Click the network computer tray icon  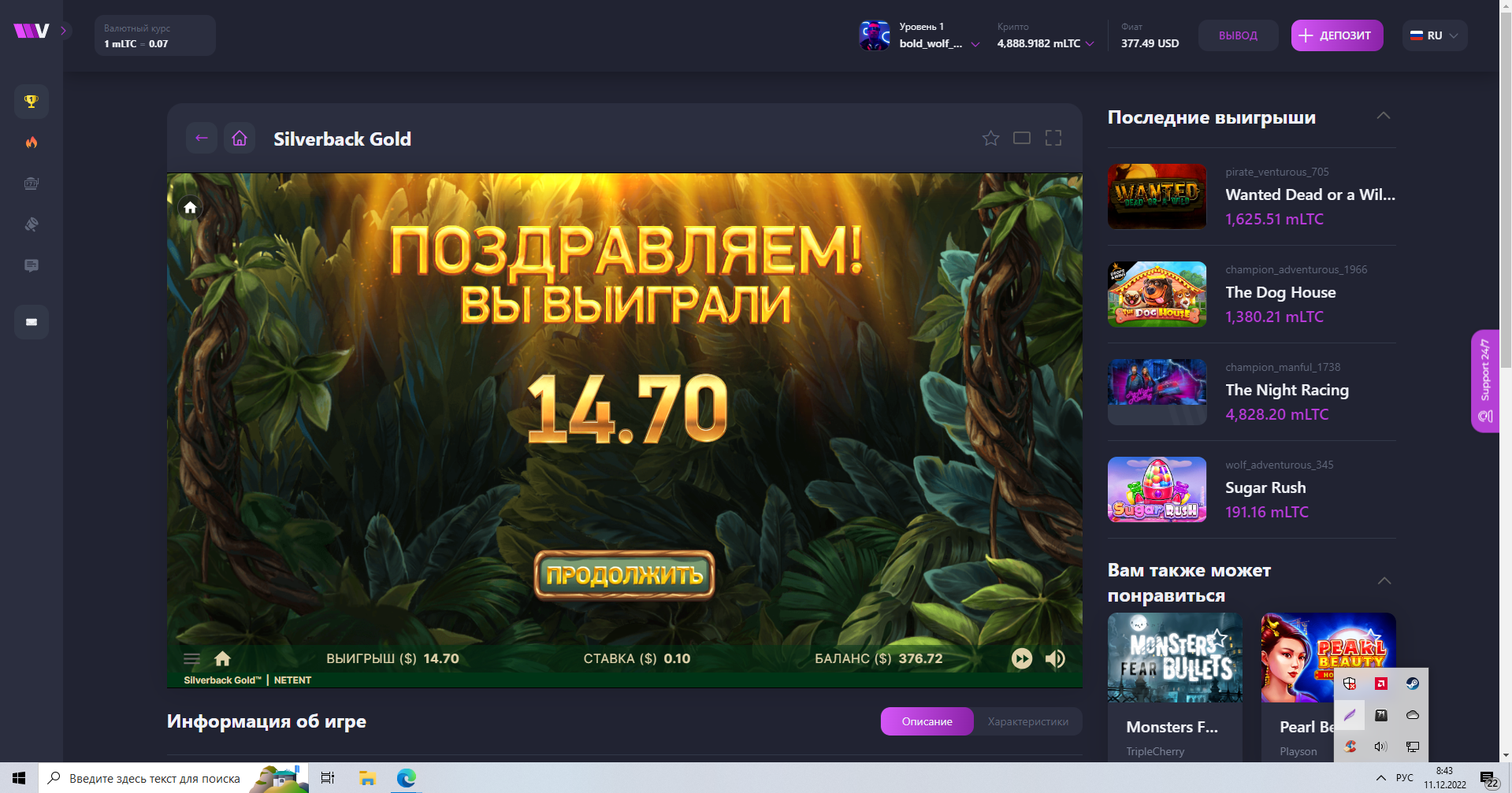click(1413, 747)
